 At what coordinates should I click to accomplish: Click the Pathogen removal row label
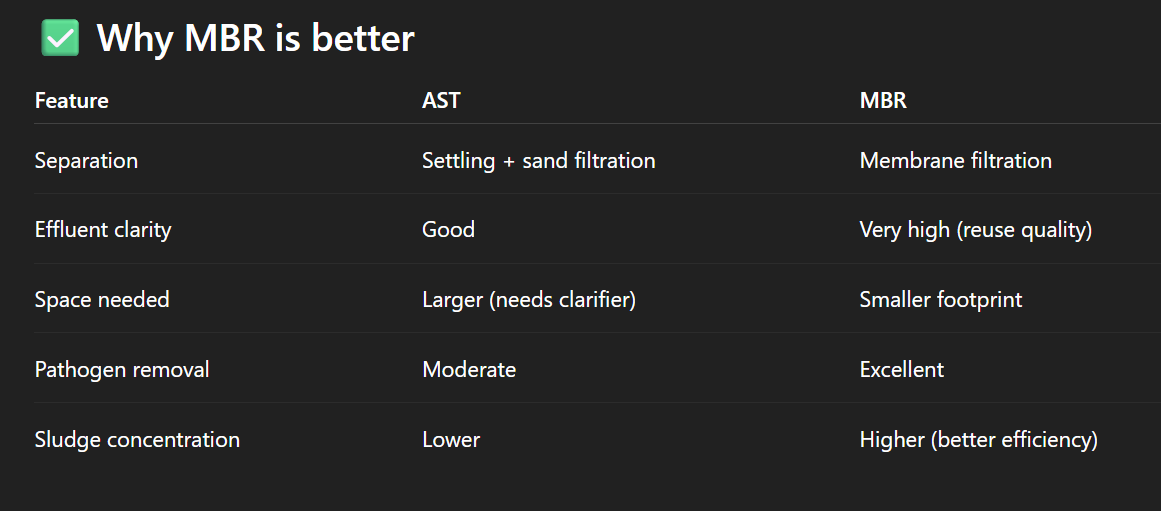tap(122, 370)
